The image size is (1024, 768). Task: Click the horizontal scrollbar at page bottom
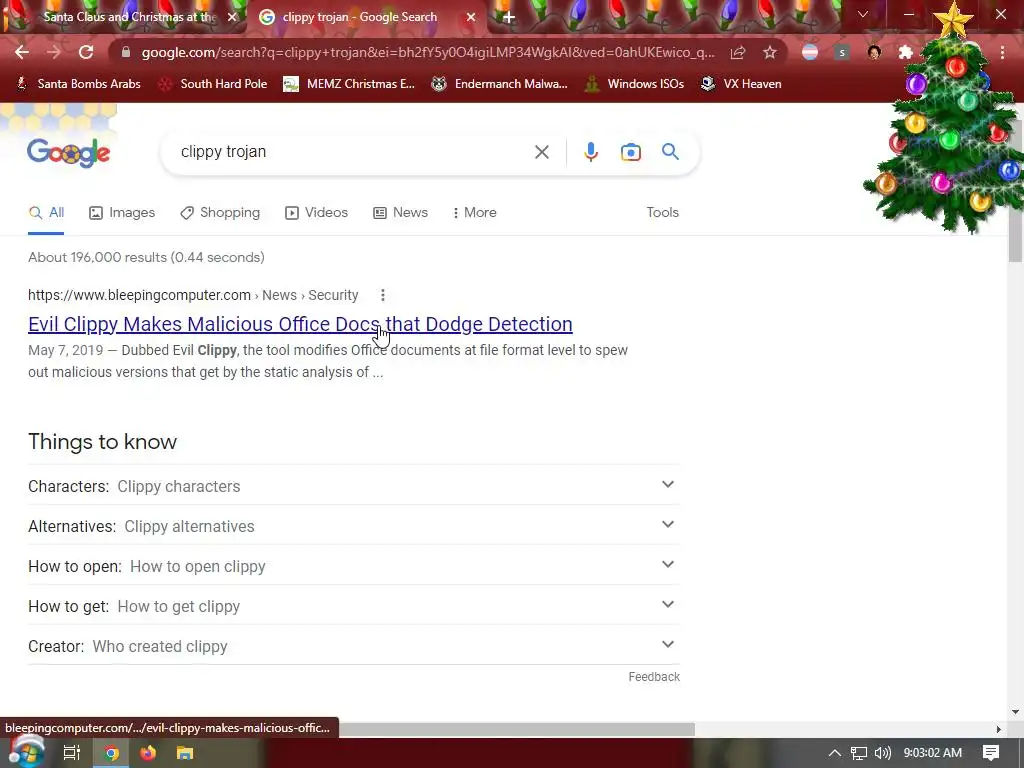coord(516,729)
